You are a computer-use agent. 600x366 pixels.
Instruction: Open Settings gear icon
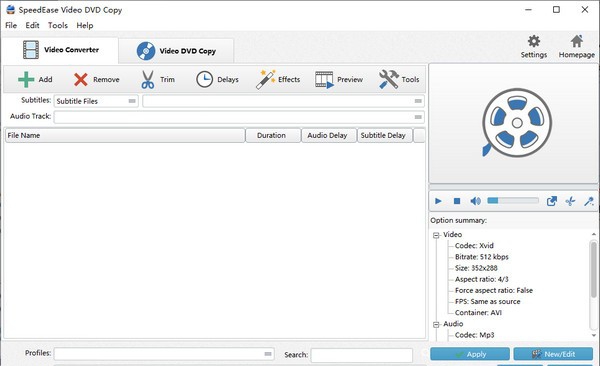coord(534,46)
